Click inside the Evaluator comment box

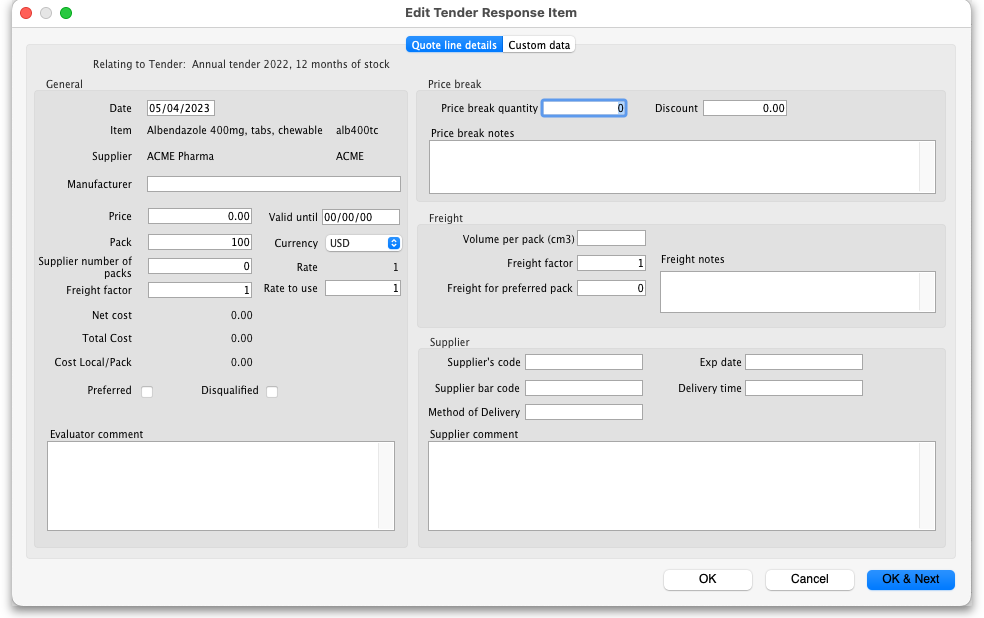(x=213, y=485)
